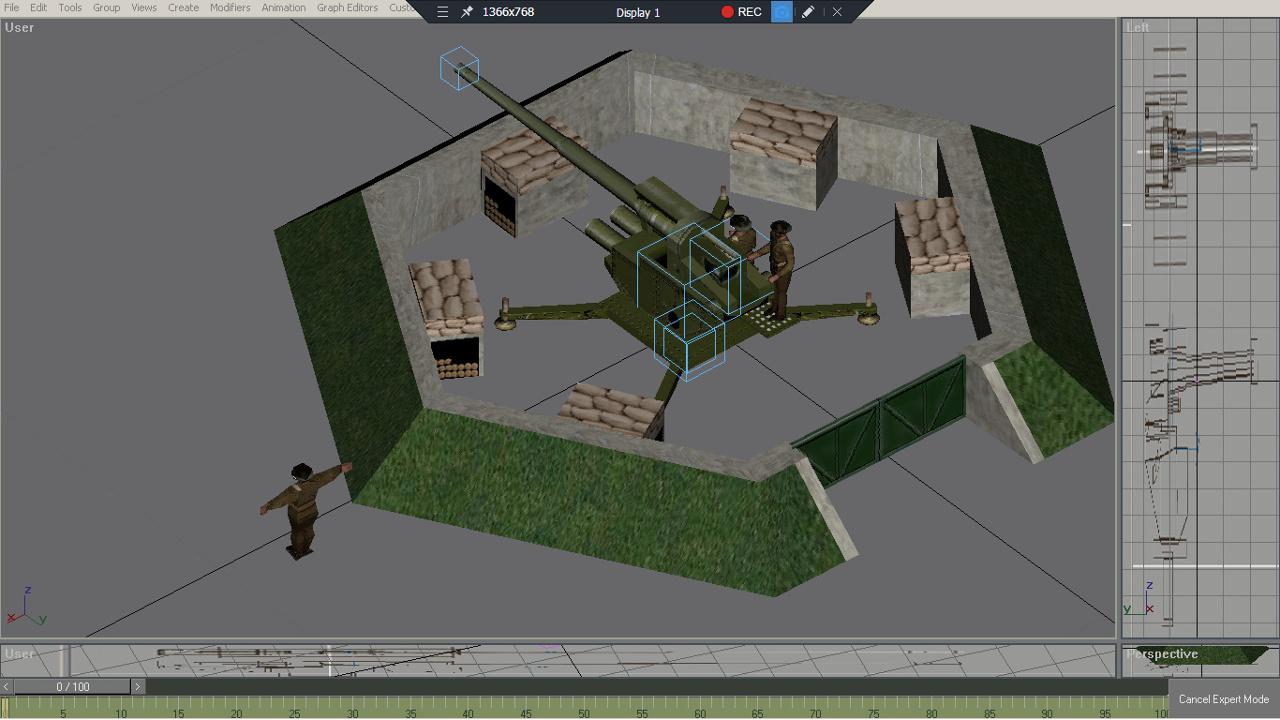Click the Cancel Expert Mode button
1280x720 pixels.
click(x=1223, y=699)
